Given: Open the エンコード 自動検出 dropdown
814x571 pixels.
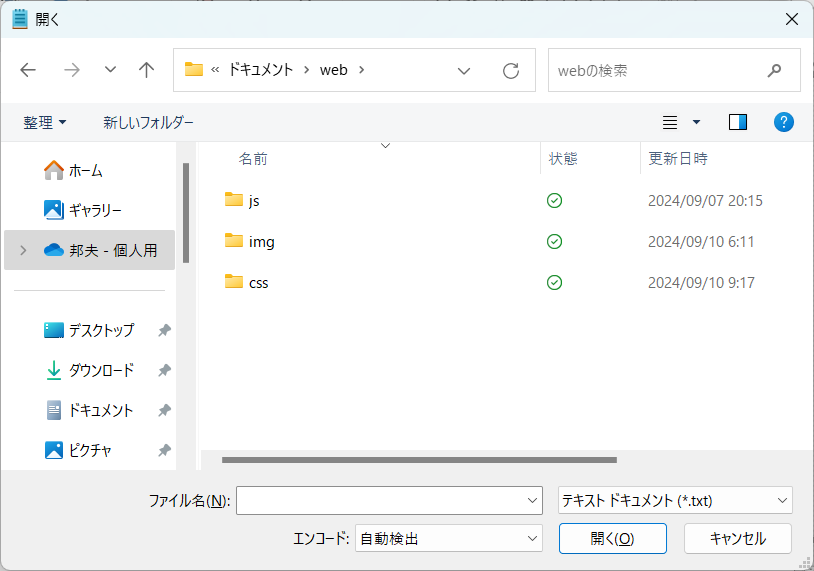Looking at the screenshot, I should (449, 538).
